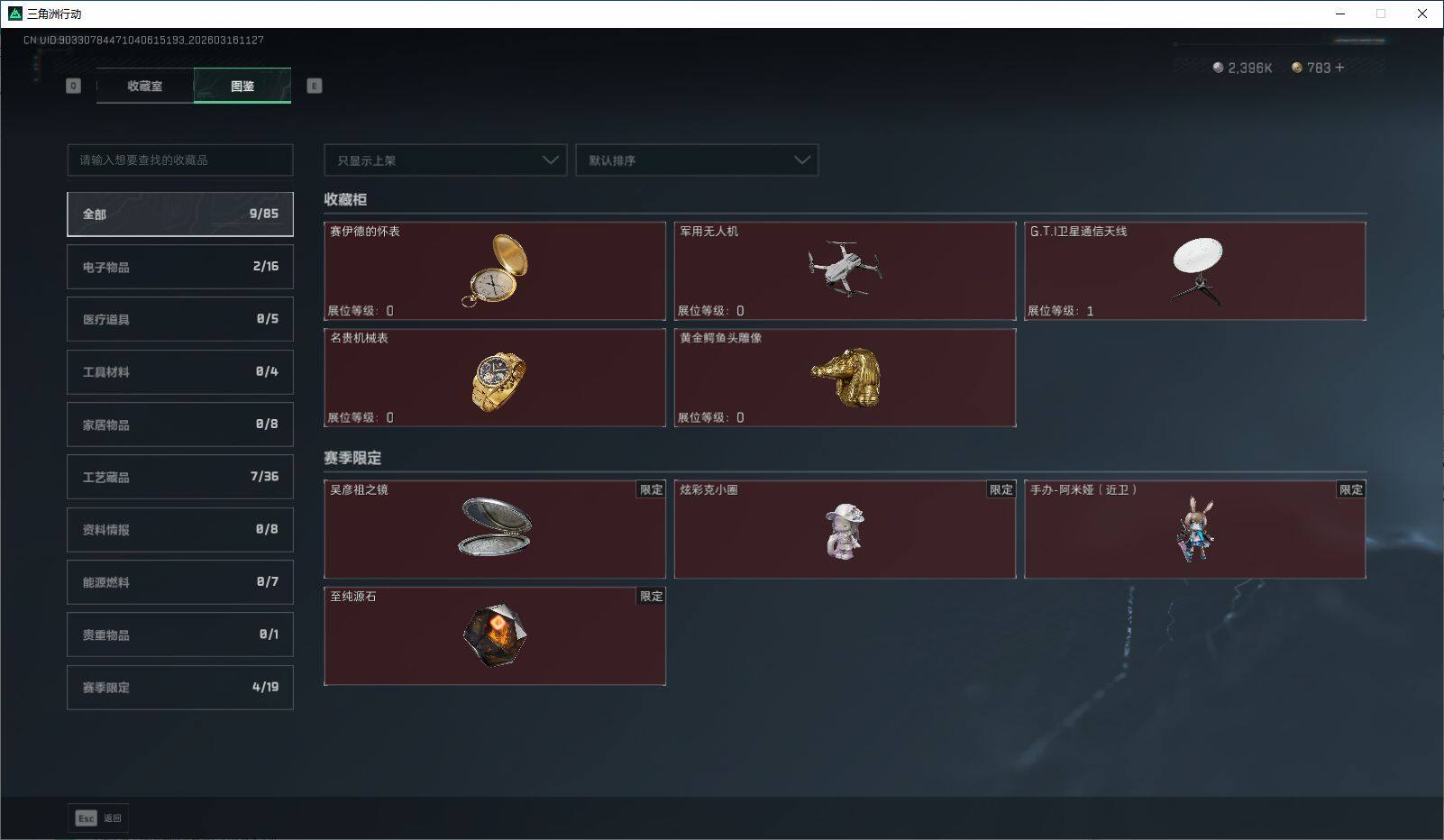
Task: Select the 赛季限定 category filter
Action: (x=180, y=687)
